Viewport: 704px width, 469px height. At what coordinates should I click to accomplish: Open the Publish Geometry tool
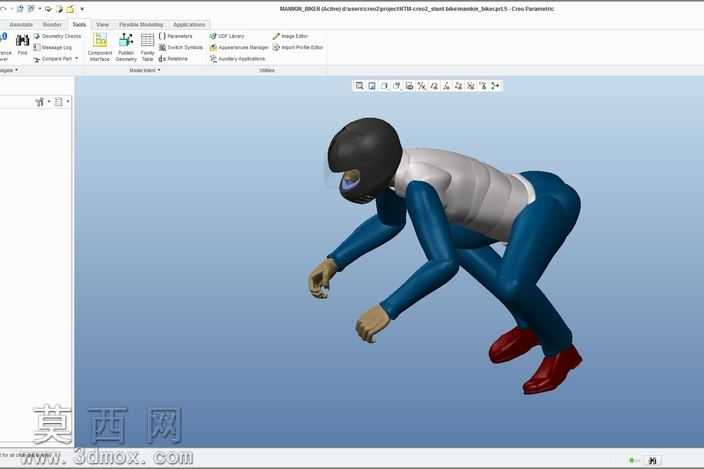click(126, 47)
